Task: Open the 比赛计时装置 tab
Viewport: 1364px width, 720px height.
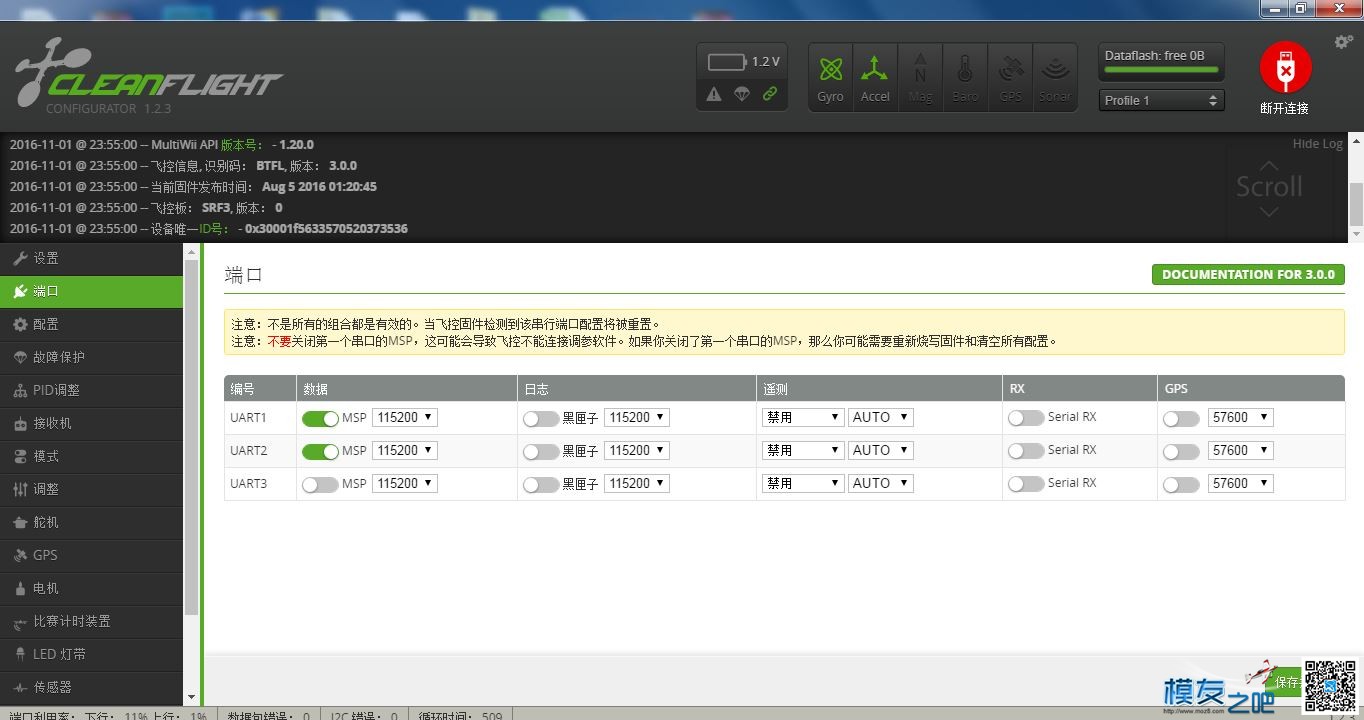Action: [x=92, y=621]
